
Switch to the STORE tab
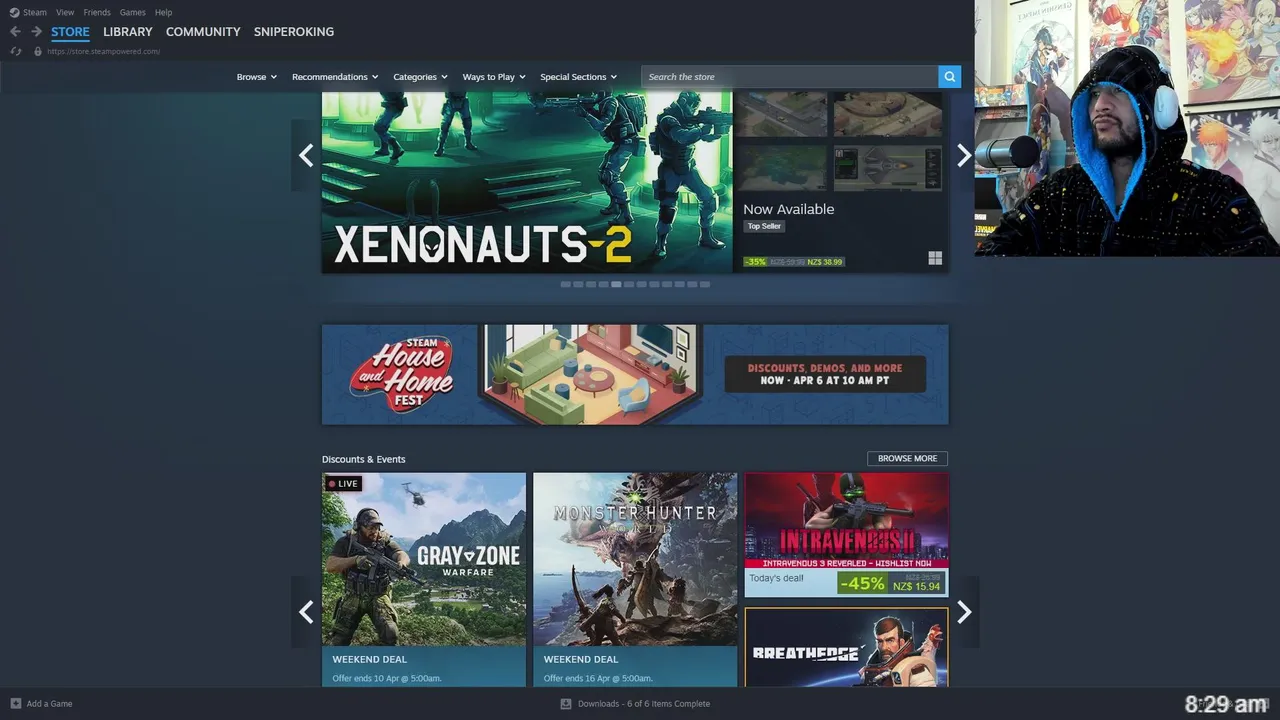[x=71, y=32]
